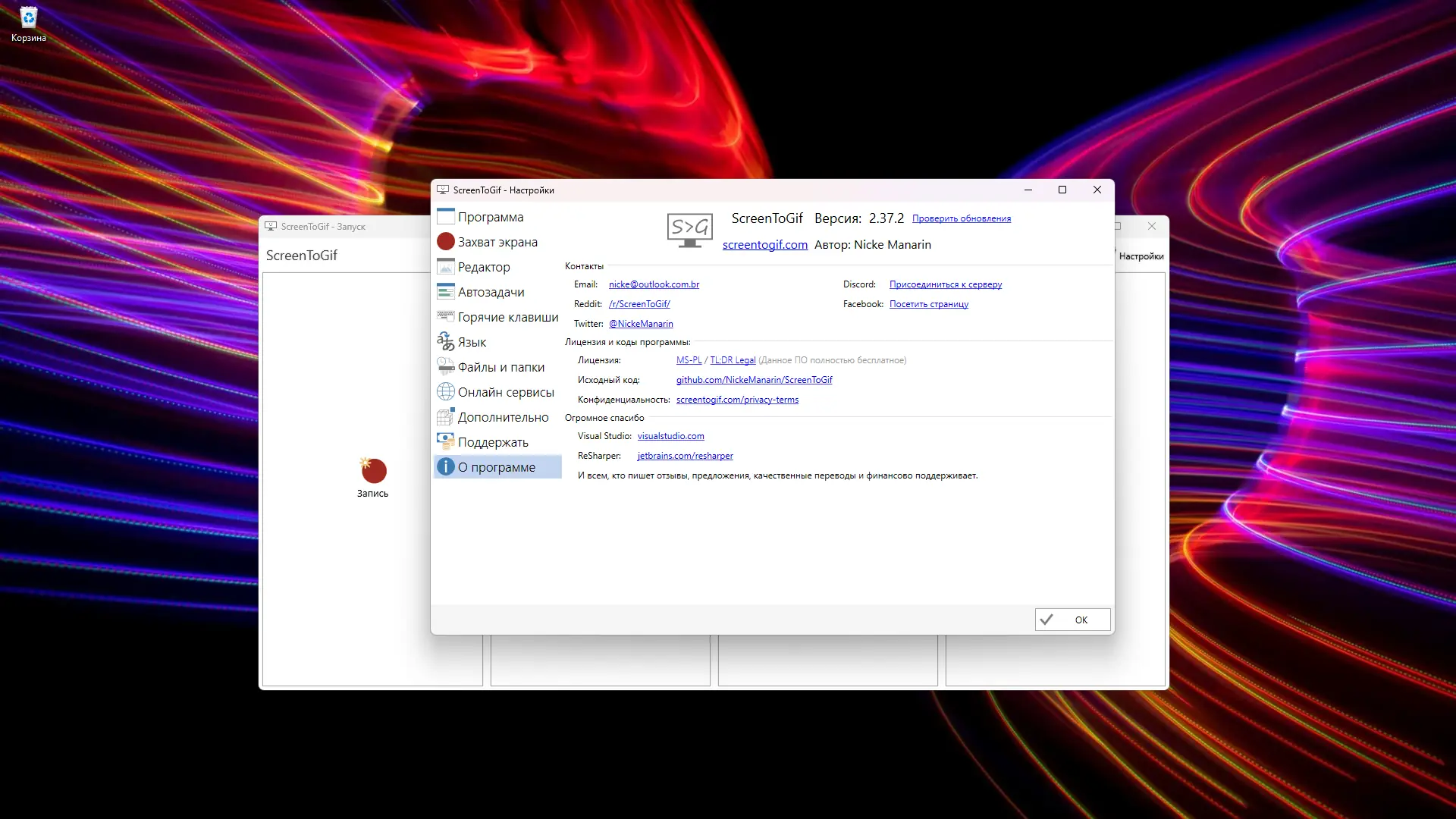Select the red Захват экрана record icon

pyautogui.click(x=446, y=242)
